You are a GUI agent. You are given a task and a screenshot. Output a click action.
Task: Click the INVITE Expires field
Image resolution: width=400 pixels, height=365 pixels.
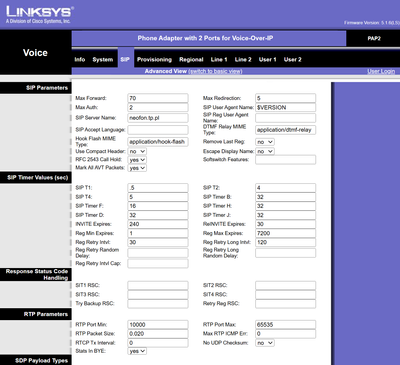(x=158, y=224)
